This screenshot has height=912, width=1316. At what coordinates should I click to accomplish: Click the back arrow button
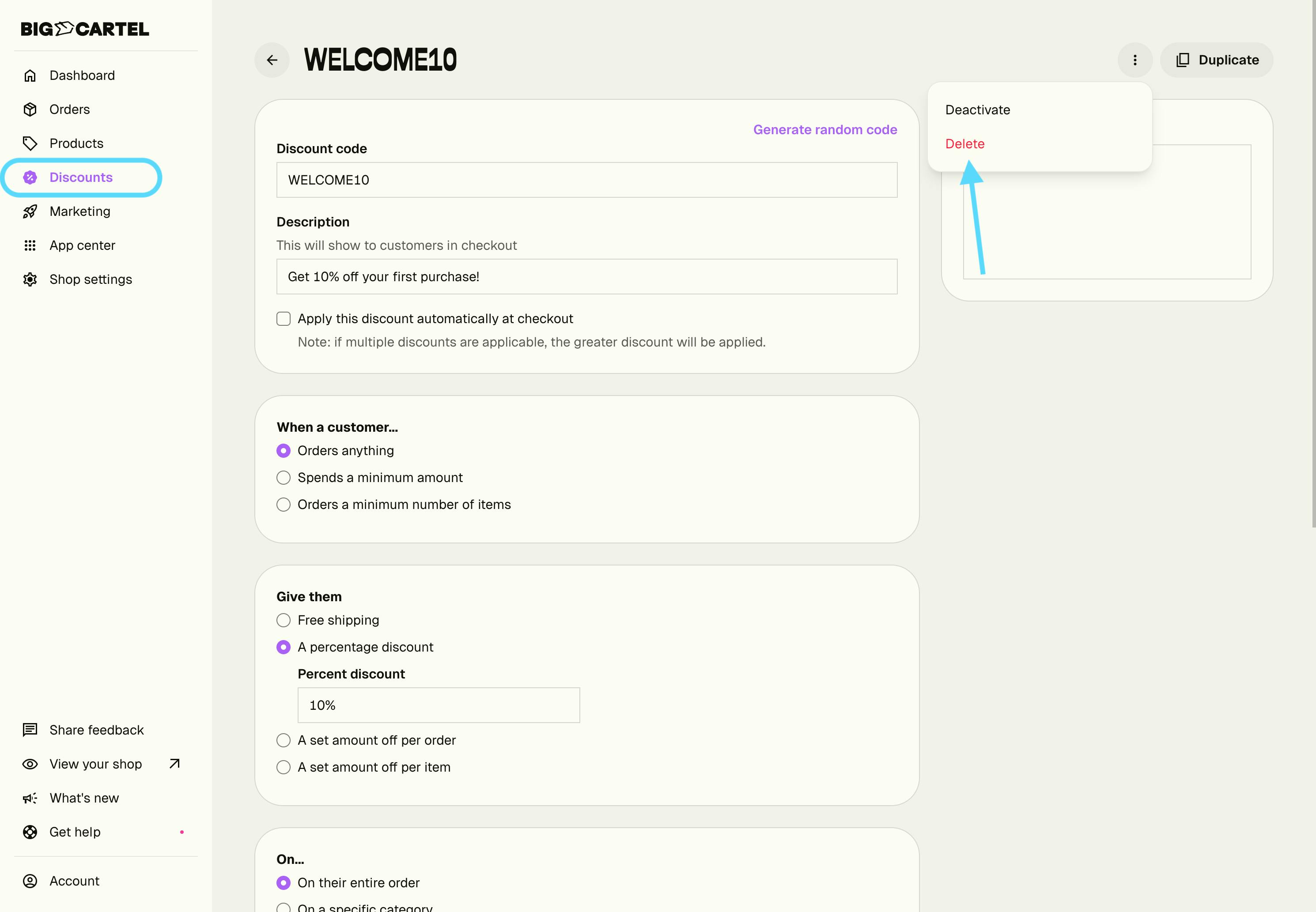(272, 60)
